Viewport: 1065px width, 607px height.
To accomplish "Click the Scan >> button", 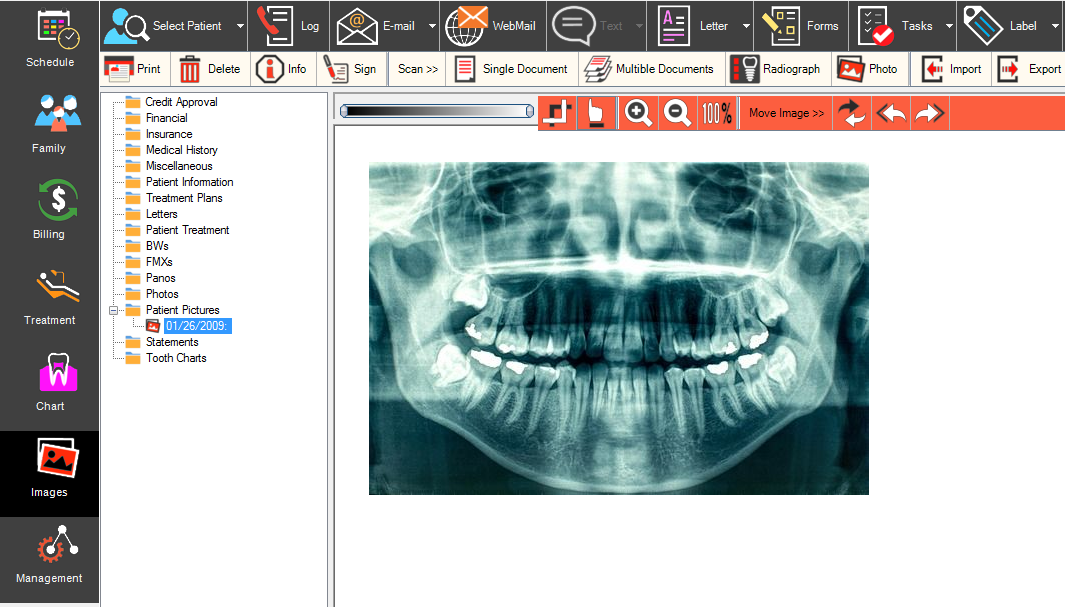I will (x=418, y=69).
